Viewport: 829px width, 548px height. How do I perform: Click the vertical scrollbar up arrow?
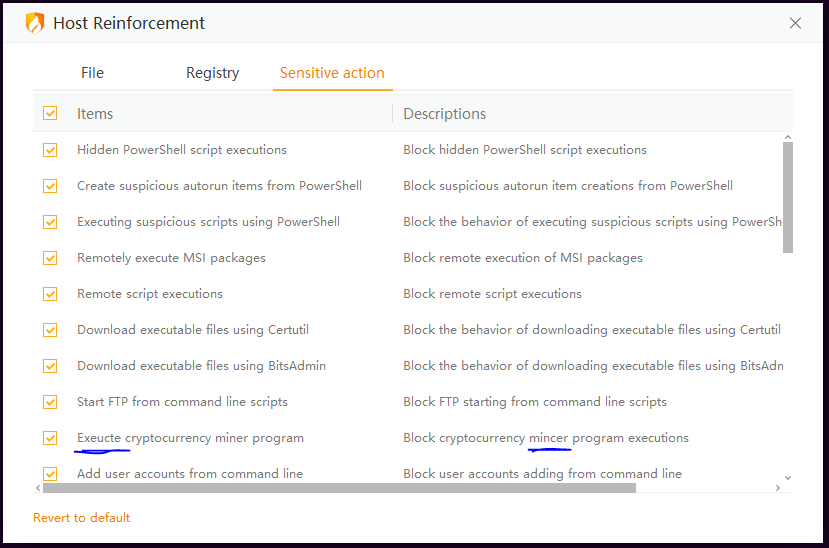coord(787,137)
